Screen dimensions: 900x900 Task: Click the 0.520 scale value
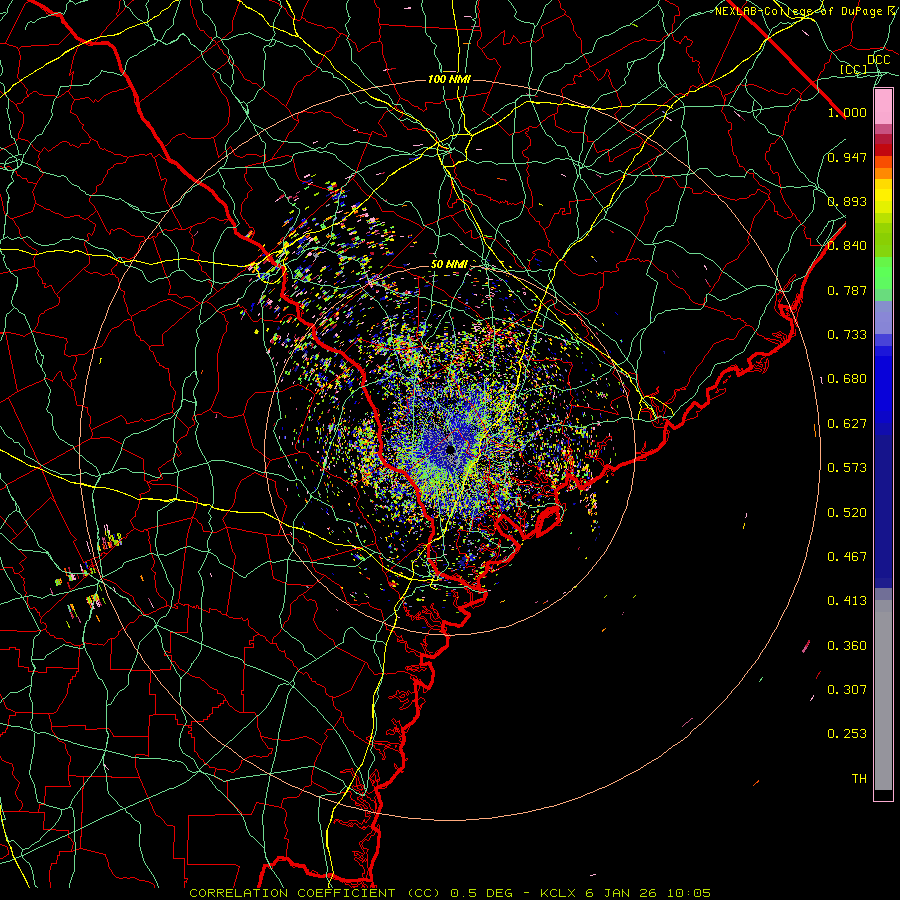[x=847, y=513]
